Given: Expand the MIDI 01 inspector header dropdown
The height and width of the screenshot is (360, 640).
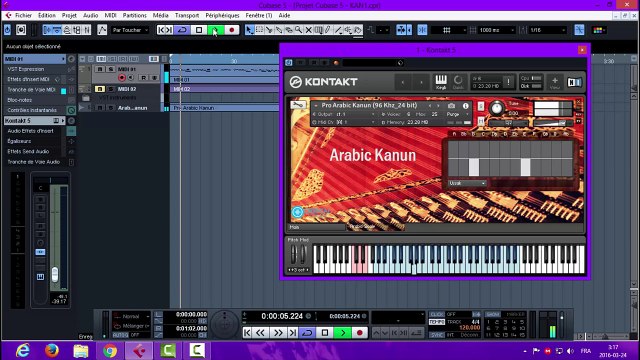Looking at the screenshot, I should (63, 59).
